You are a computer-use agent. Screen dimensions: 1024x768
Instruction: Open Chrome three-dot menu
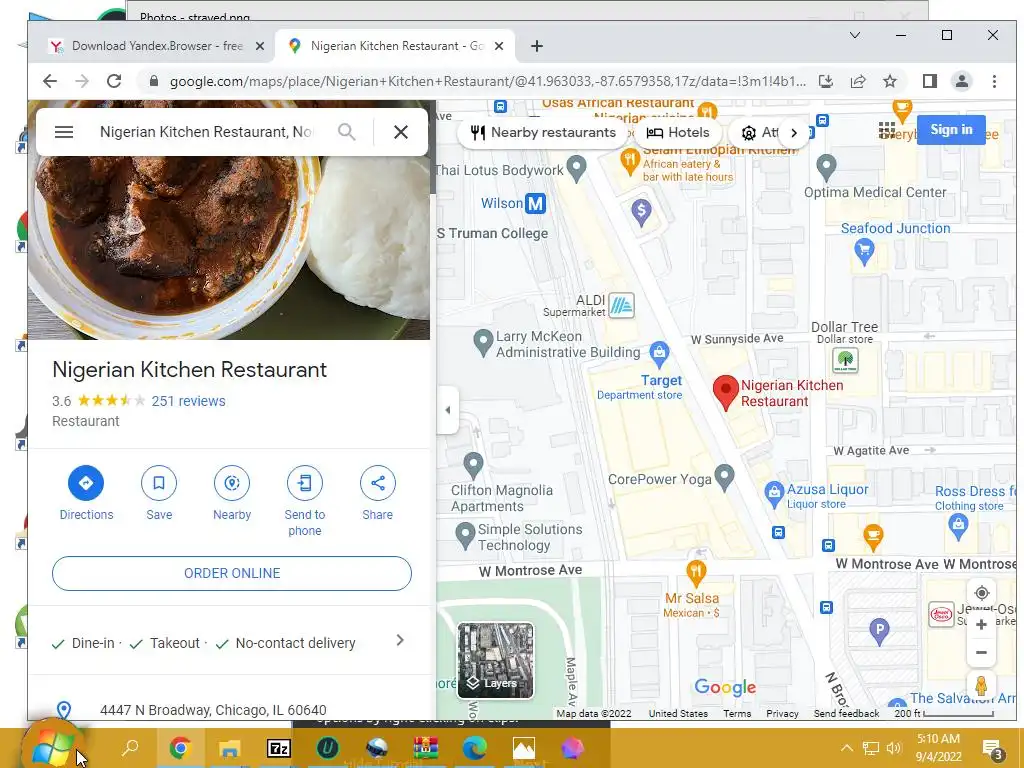[x=994, y=81]
